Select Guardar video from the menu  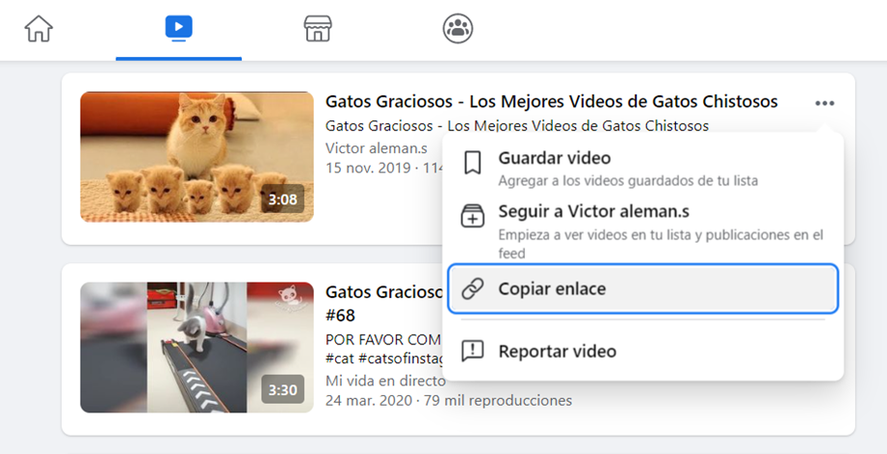(x=643, y=168)
